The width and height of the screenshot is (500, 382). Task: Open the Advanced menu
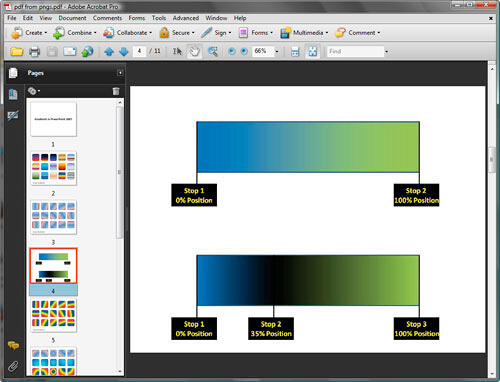(x=186, y=18)
